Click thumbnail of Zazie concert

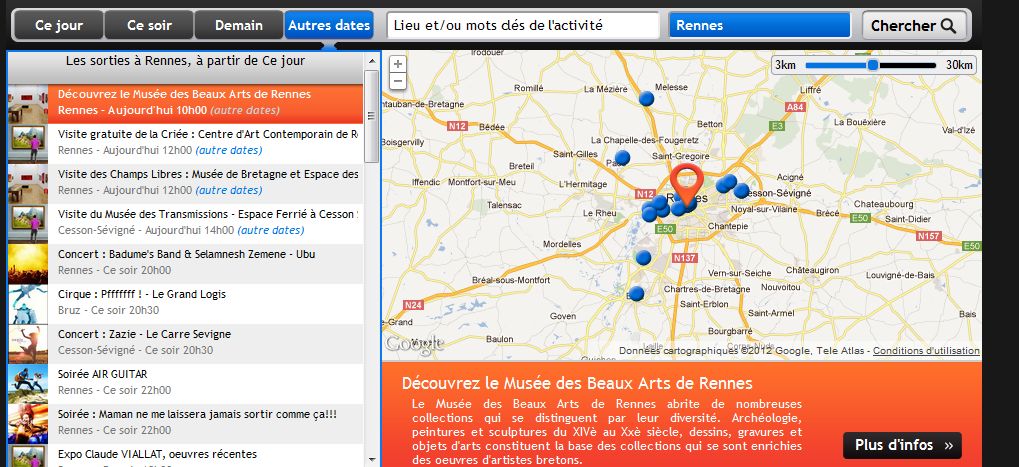coord(28,344)
